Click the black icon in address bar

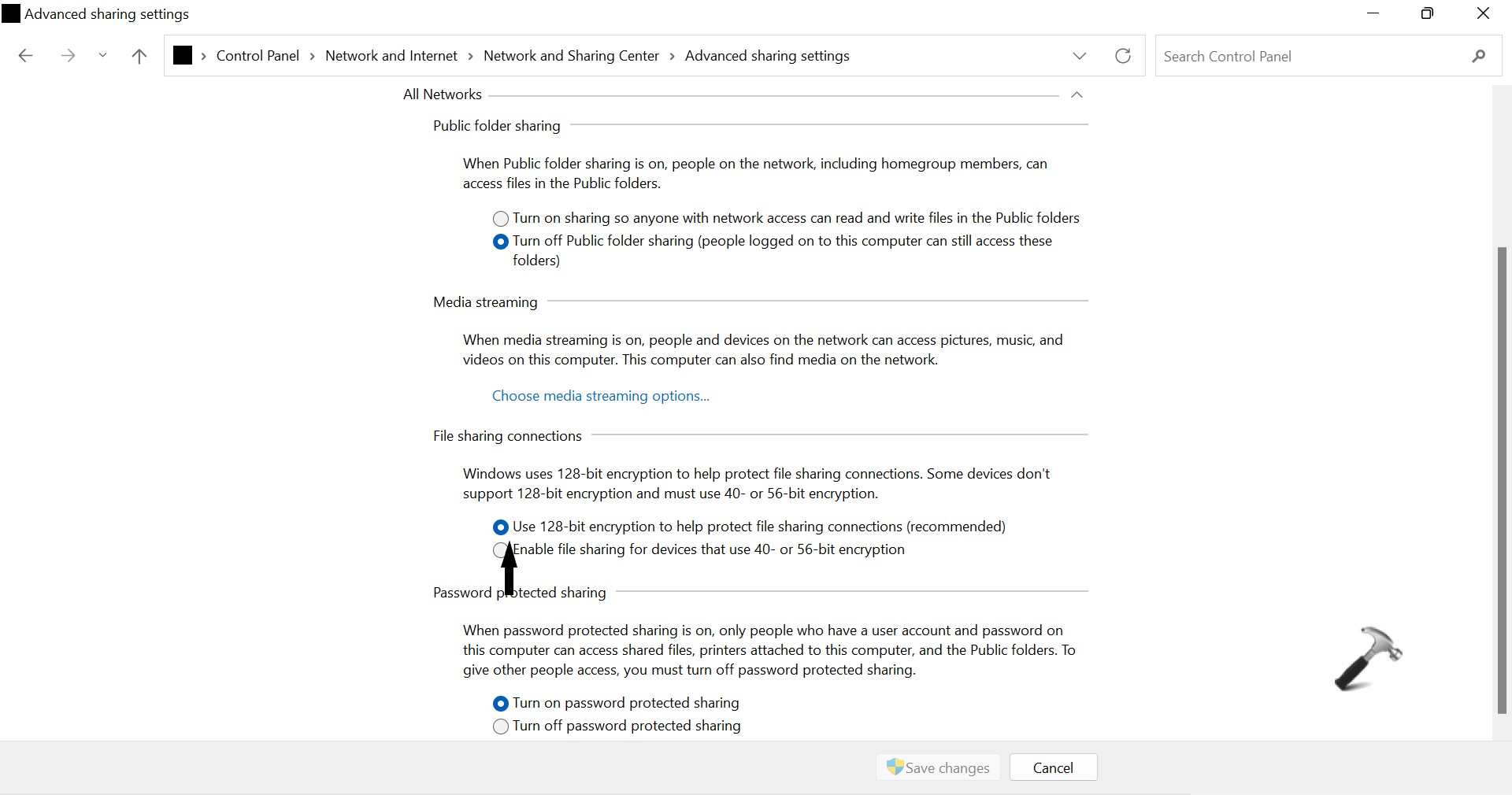183,56
